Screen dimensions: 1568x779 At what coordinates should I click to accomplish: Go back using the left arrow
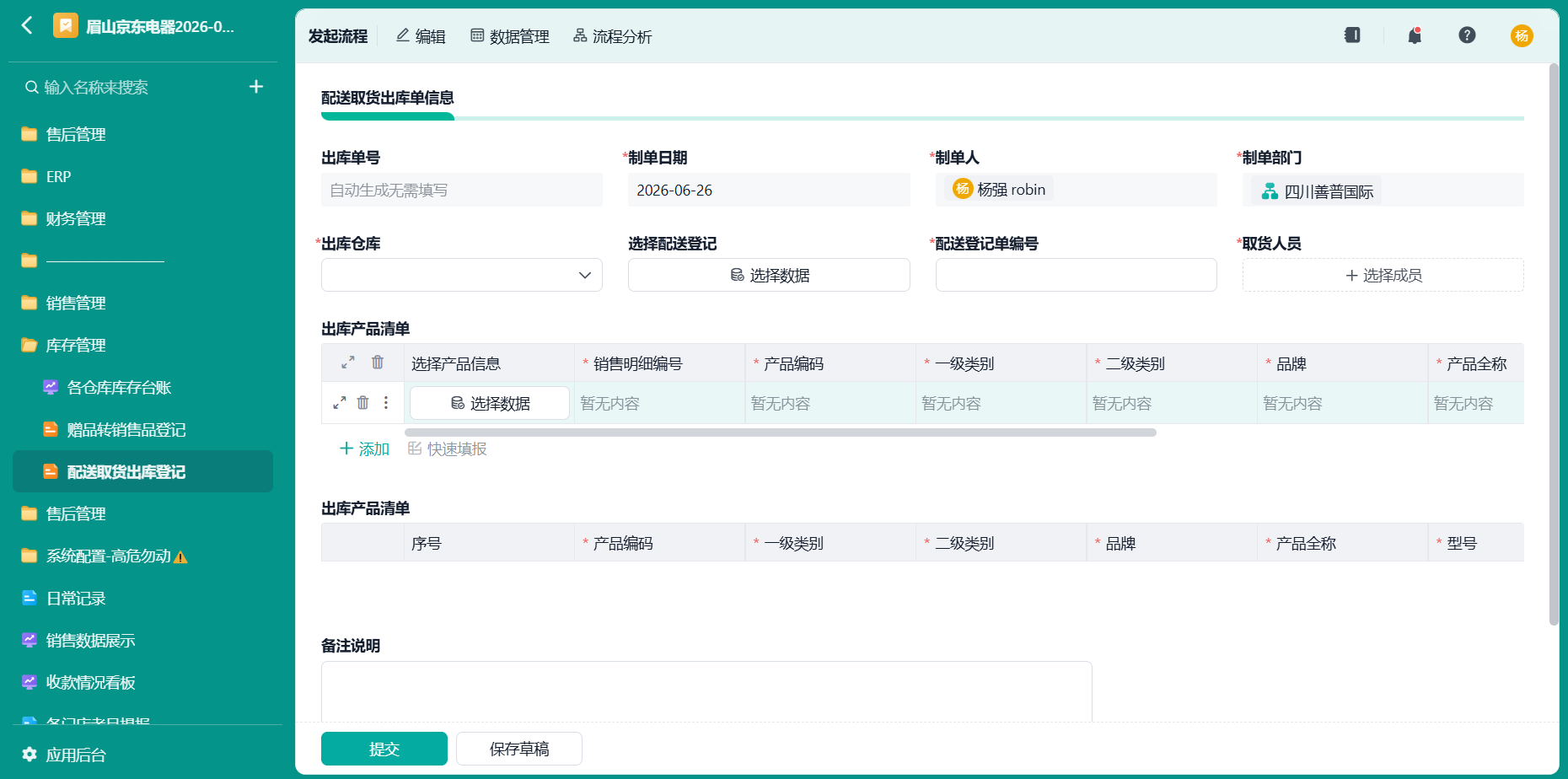pyautogui.click(x=28, y=25)
